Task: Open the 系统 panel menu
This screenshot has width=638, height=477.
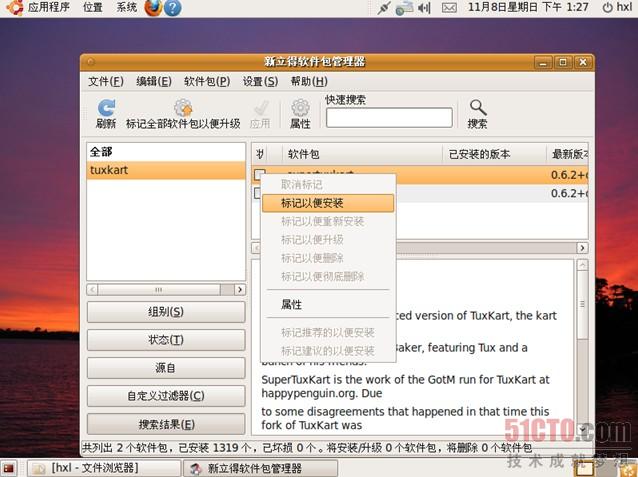Action: [127, 7]
